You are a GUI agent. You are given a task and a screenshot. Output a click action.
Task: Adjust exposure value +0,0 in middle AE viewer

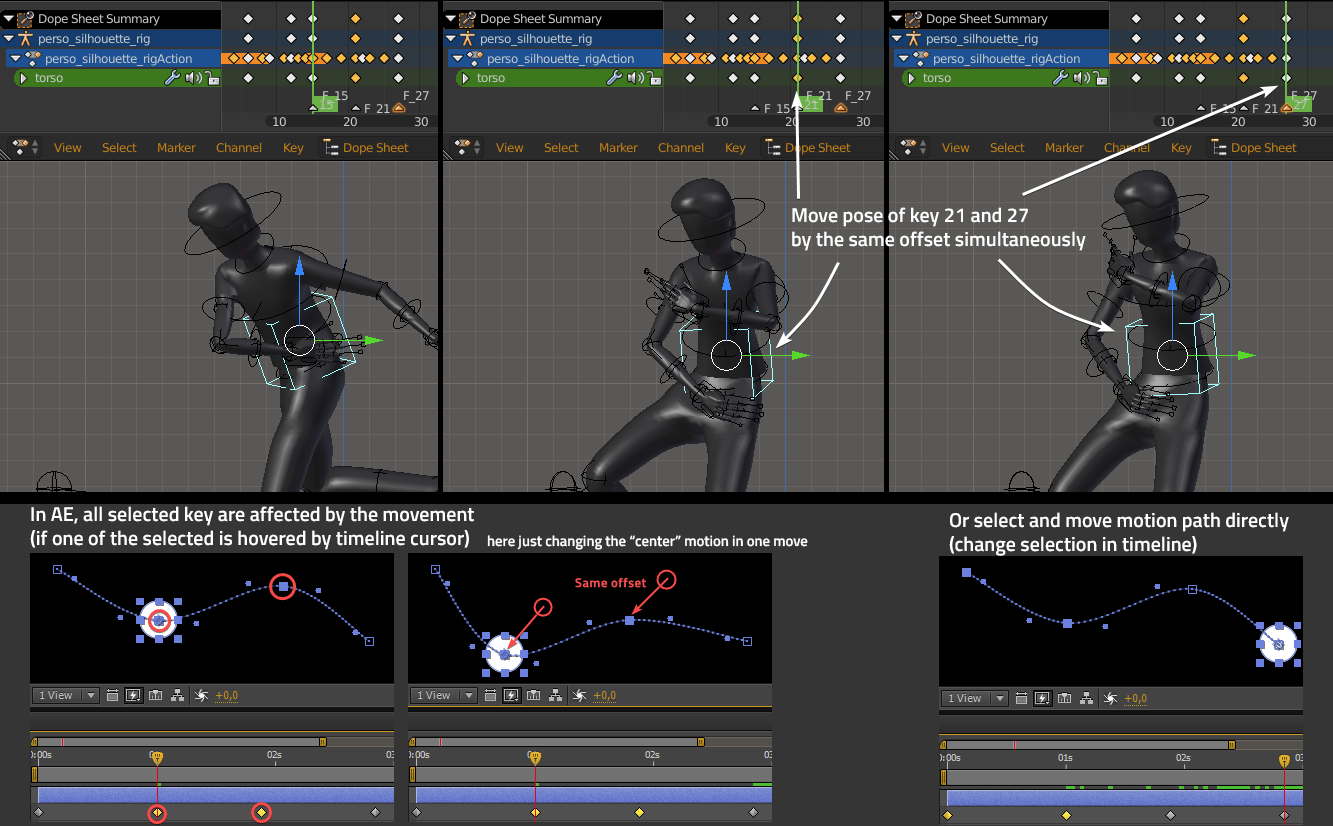[605, 696]
